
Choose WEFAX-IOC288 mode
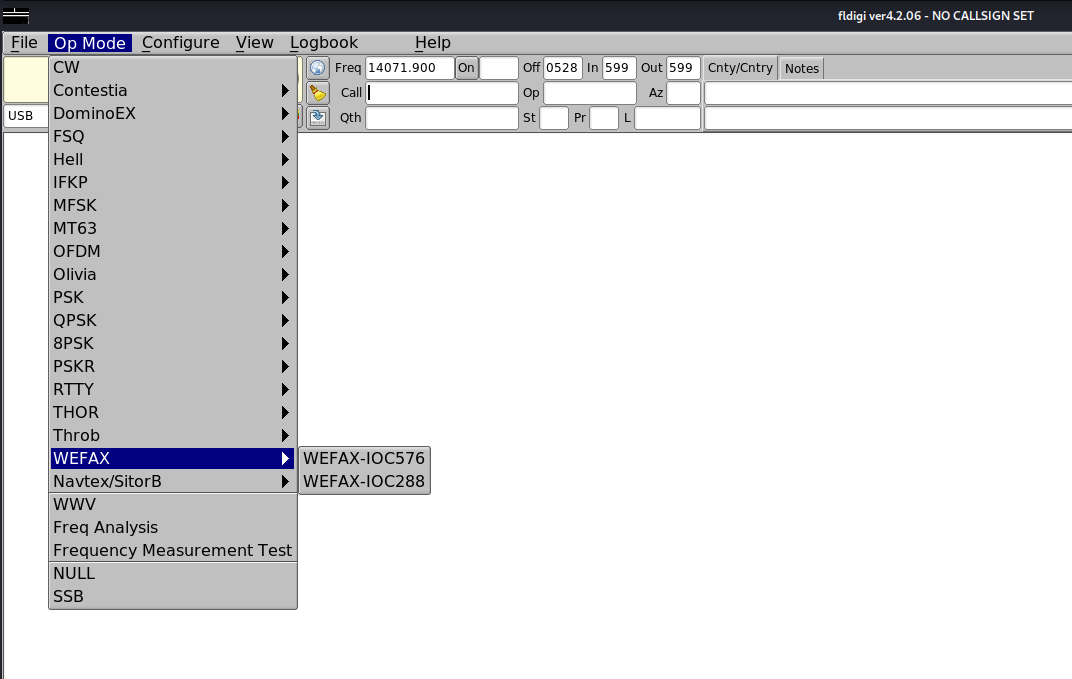coord(364,481)
